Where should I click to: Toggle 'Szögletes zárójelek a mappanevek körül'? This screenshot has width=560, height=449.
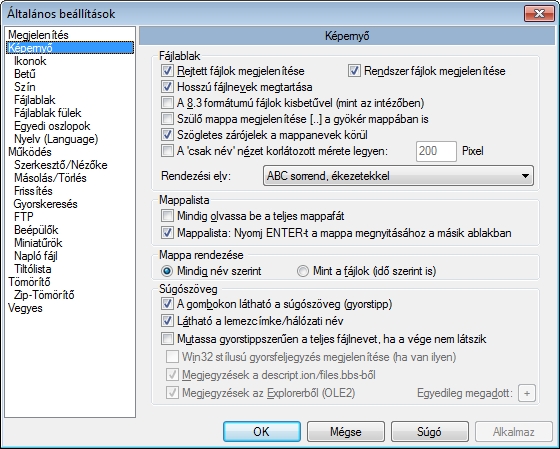(x=167, y=135)
